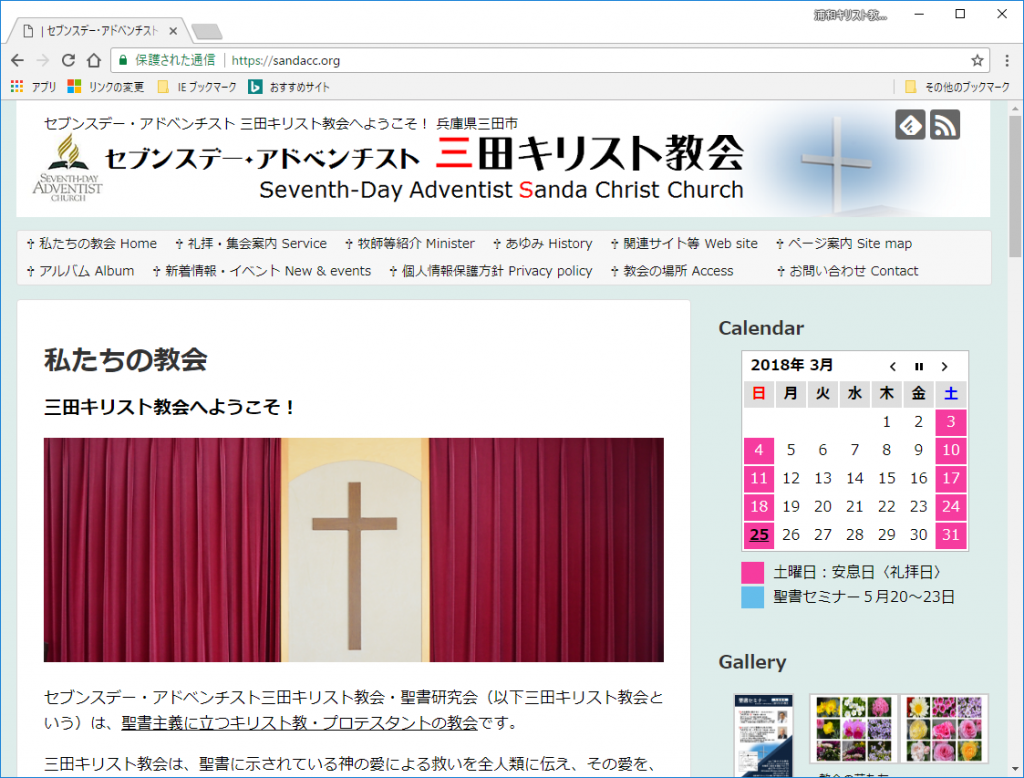
Task: Select March 4 on the calendar
Action: 759,450
